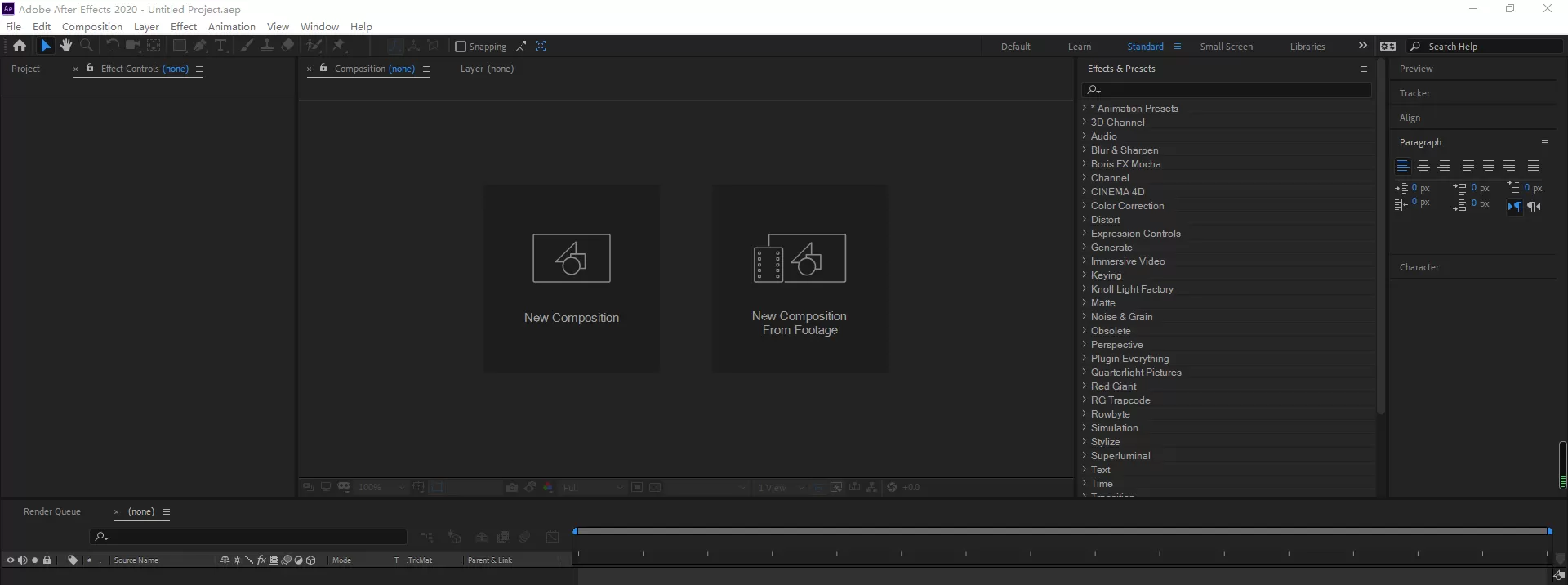1568x585 pixels.
Task: Switch to the Project panel tab
Action: tap(25, 69)
